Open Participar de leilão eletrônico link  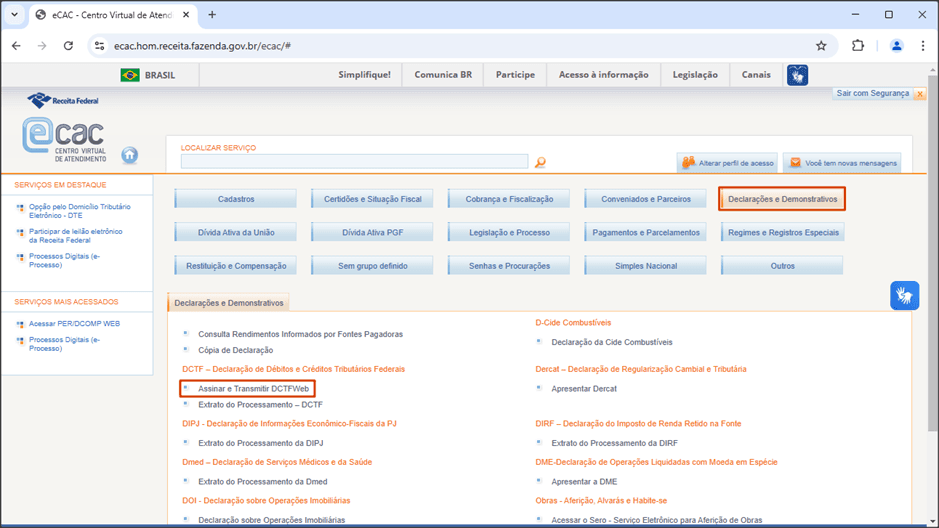75,236
